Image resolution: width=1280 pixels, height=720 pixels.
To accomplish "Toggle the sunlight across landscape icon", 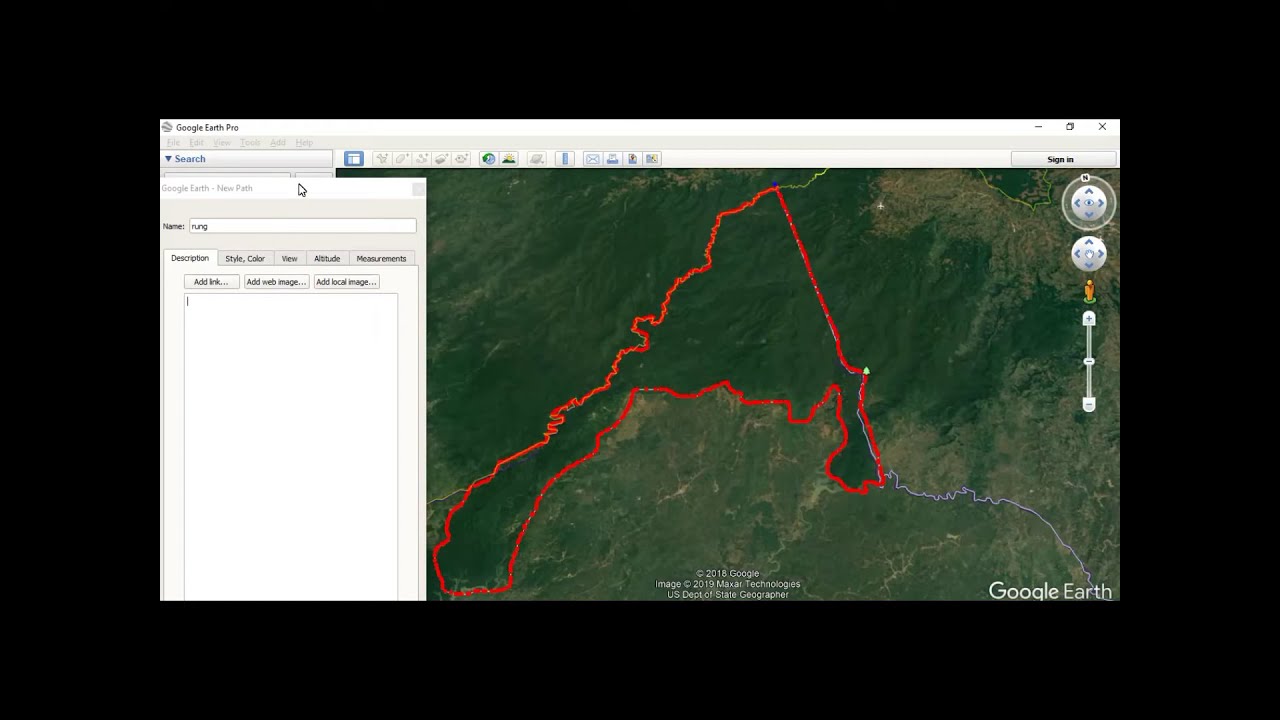I will click(x=509, y=158).
